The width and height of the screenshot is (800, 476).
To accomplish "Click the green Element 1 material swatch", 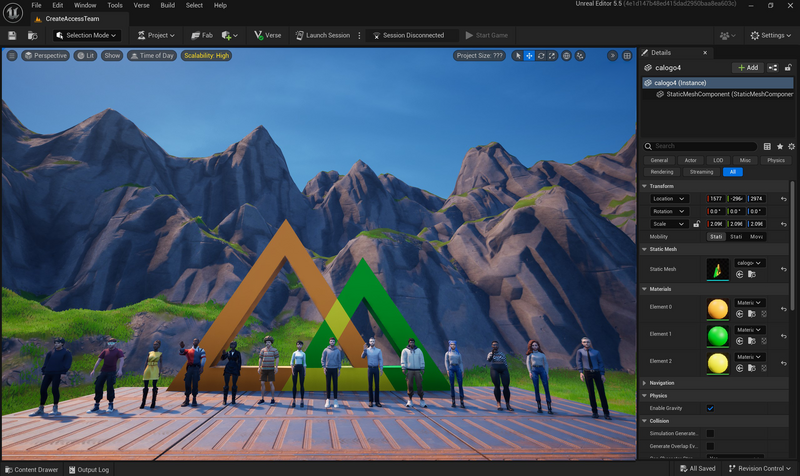I will coord(717,336).
